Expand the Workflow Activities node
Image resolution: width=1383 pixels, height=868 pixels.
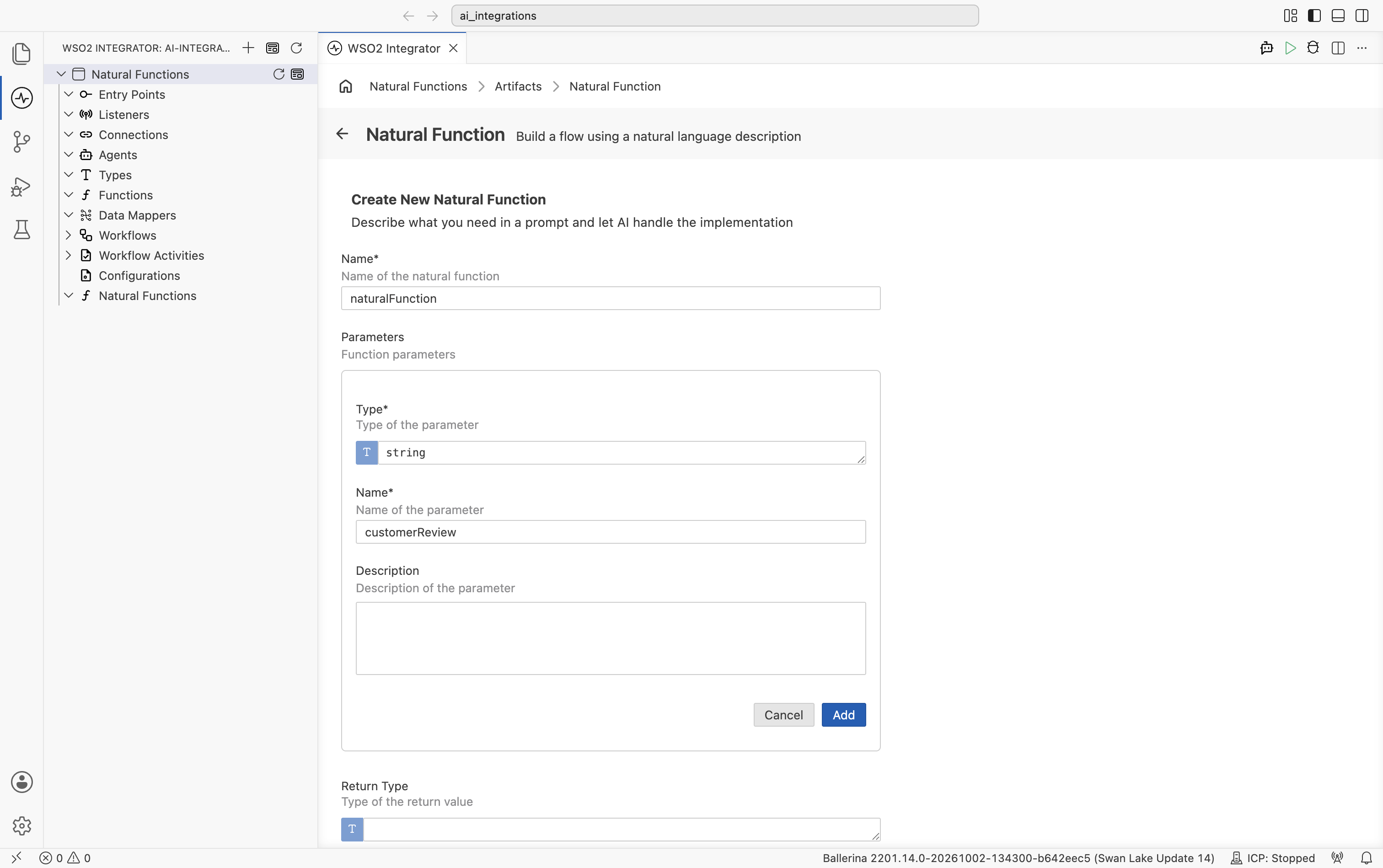tap(68, 255)
